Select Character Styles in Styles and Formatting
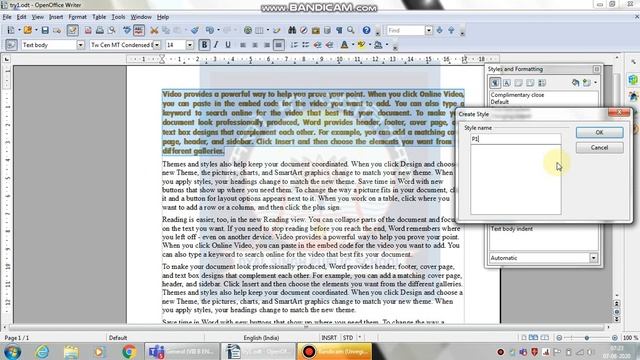The width and height of the screenshot is (640, 360). click(x=507, y=83)
